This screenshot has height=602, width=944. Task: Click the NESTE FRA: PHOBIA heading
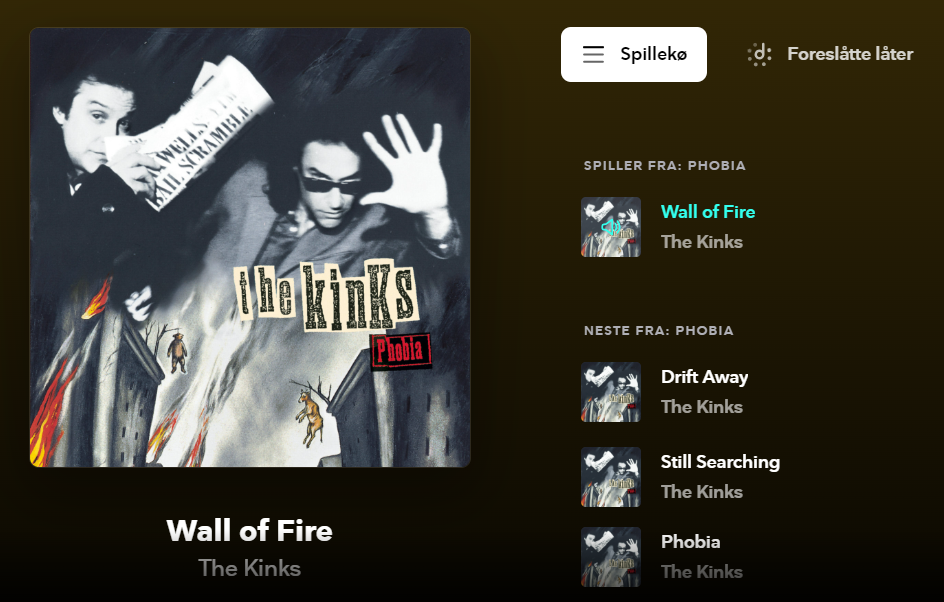coord(659,330)
